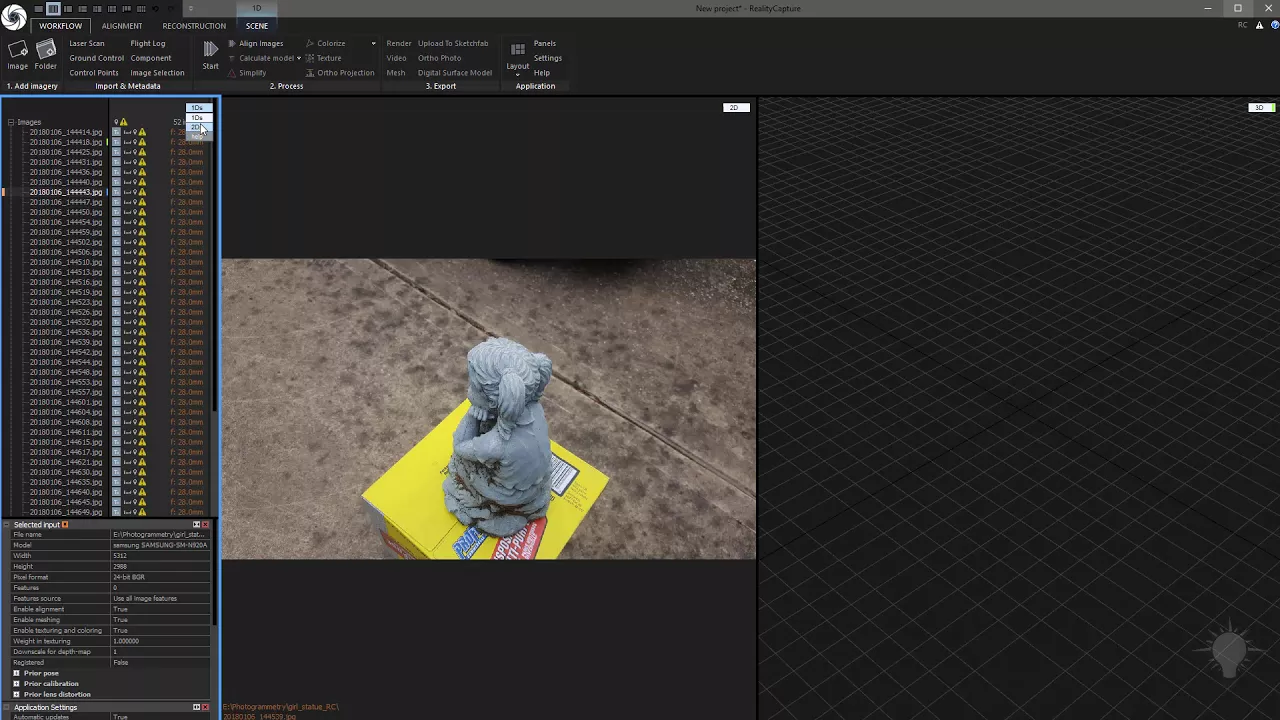Open the Panels menu item
Viewport: 1280px width, 720px height.
[545, 43]
